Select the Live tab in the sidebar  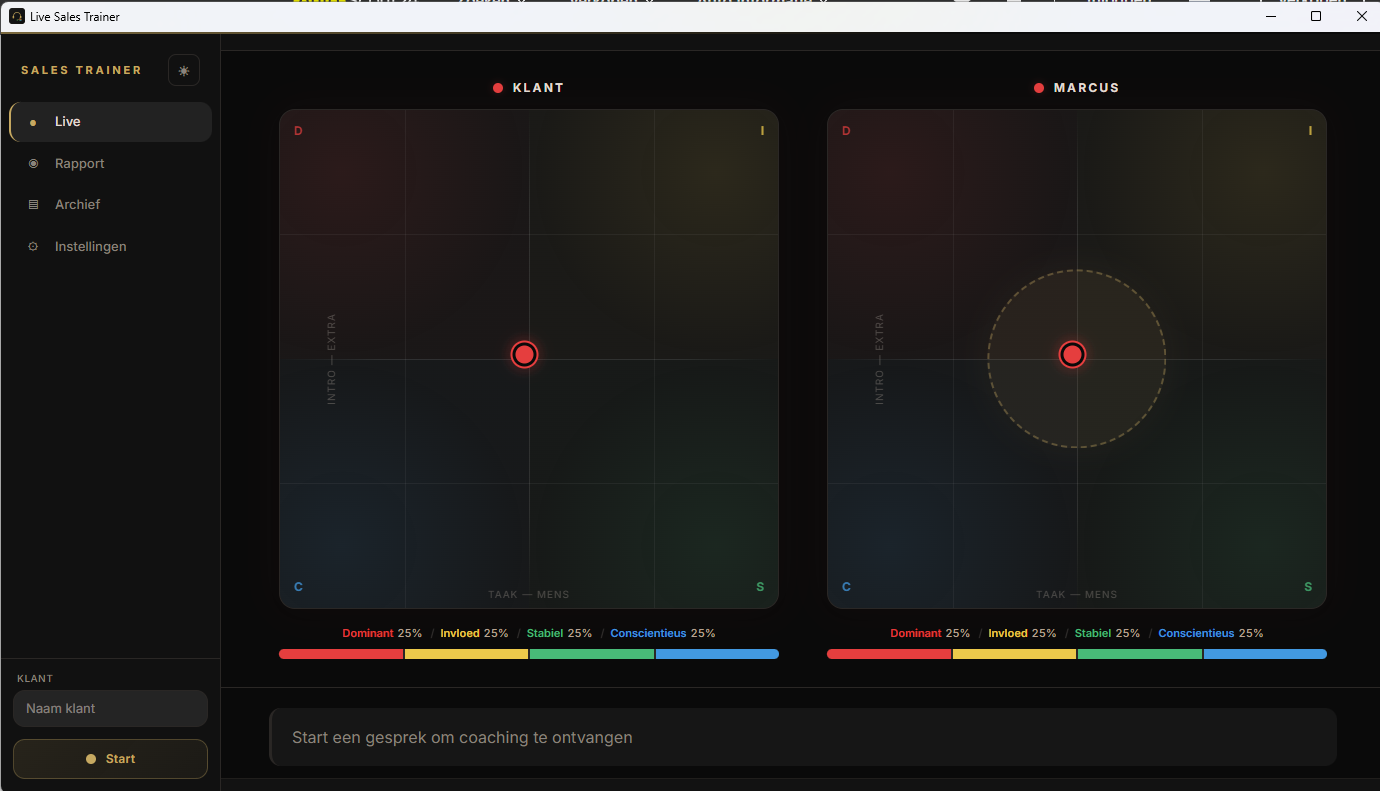pyautogui.click(x=68, y=121)
